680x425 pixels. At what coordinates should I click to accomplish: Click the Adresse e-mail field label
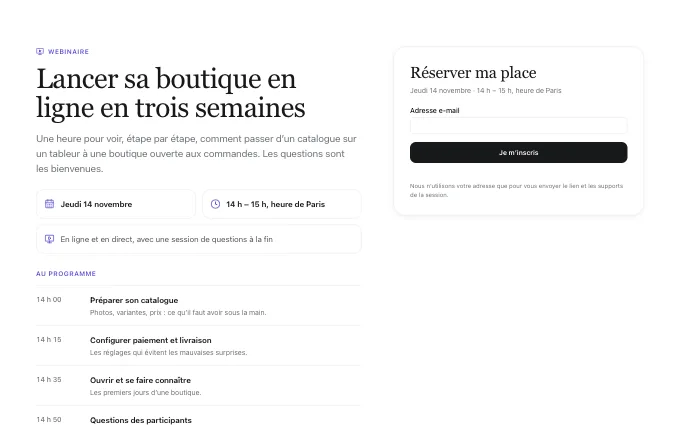pyautogui.click(x=435, y=111)
